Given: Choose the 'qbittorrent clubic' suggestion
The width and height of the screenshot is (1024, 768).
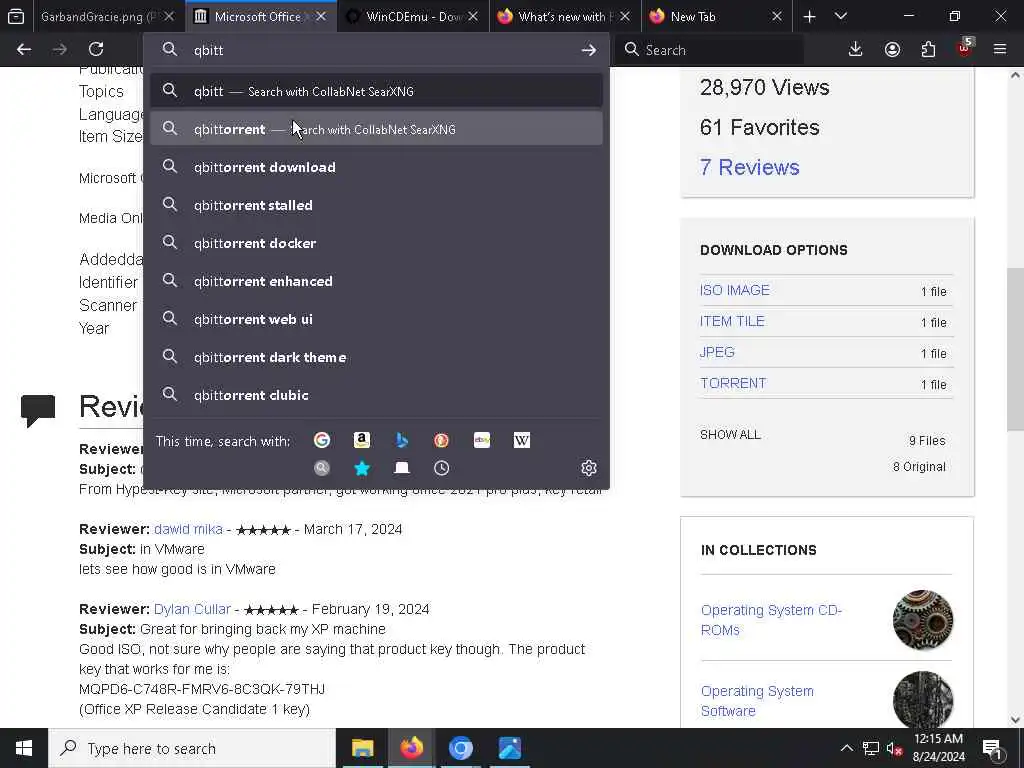Looking at the screenshot, I should (x=376, y=395).
